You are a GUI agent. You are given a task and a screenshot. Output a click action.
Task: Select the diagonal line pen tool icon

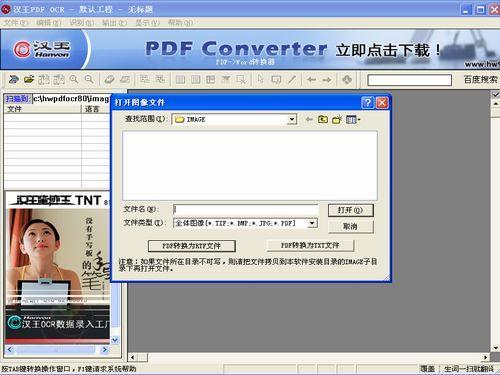click(x=292, y=80)
